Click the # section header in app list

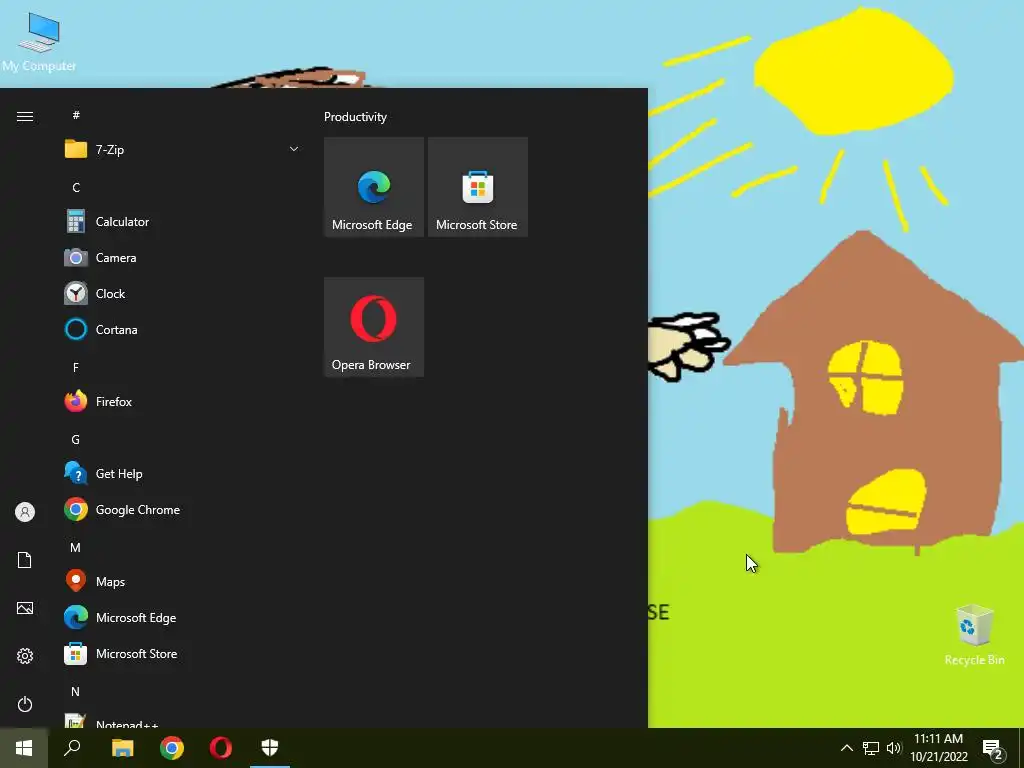(76, 116)
